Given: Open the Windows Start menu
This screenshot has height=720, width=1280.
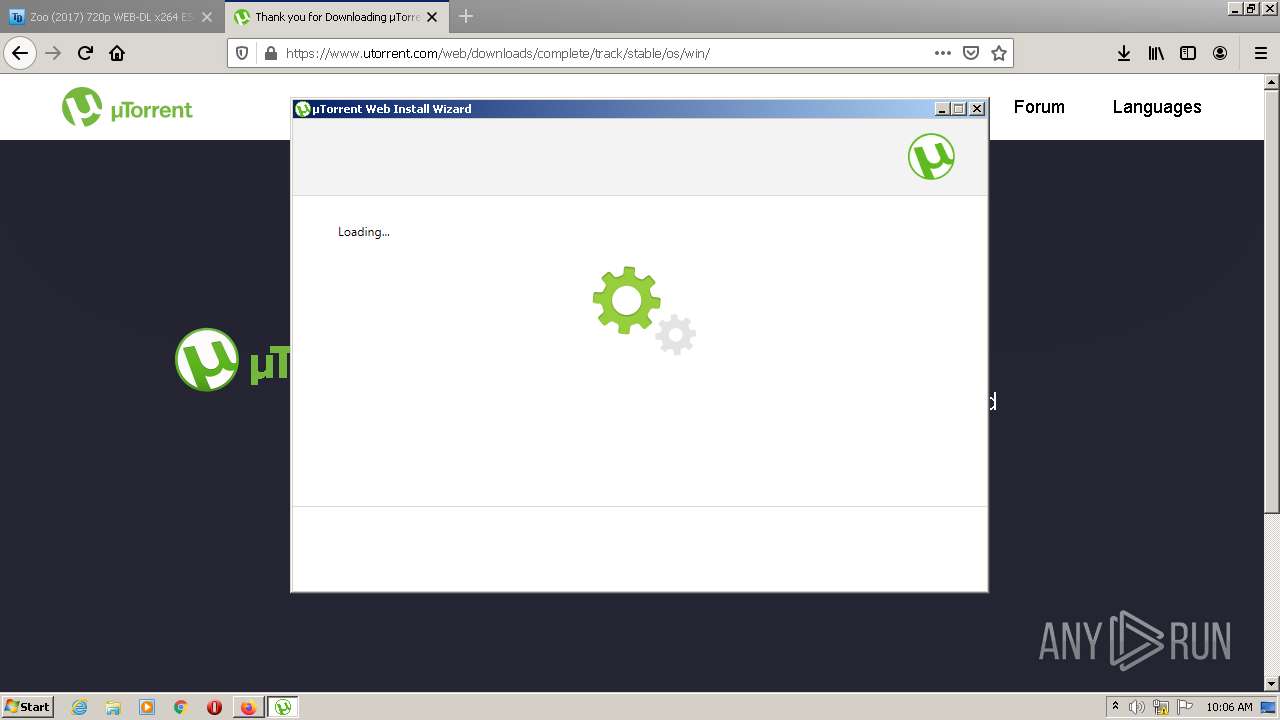Looking at the screenshot, I should point(27,706).
